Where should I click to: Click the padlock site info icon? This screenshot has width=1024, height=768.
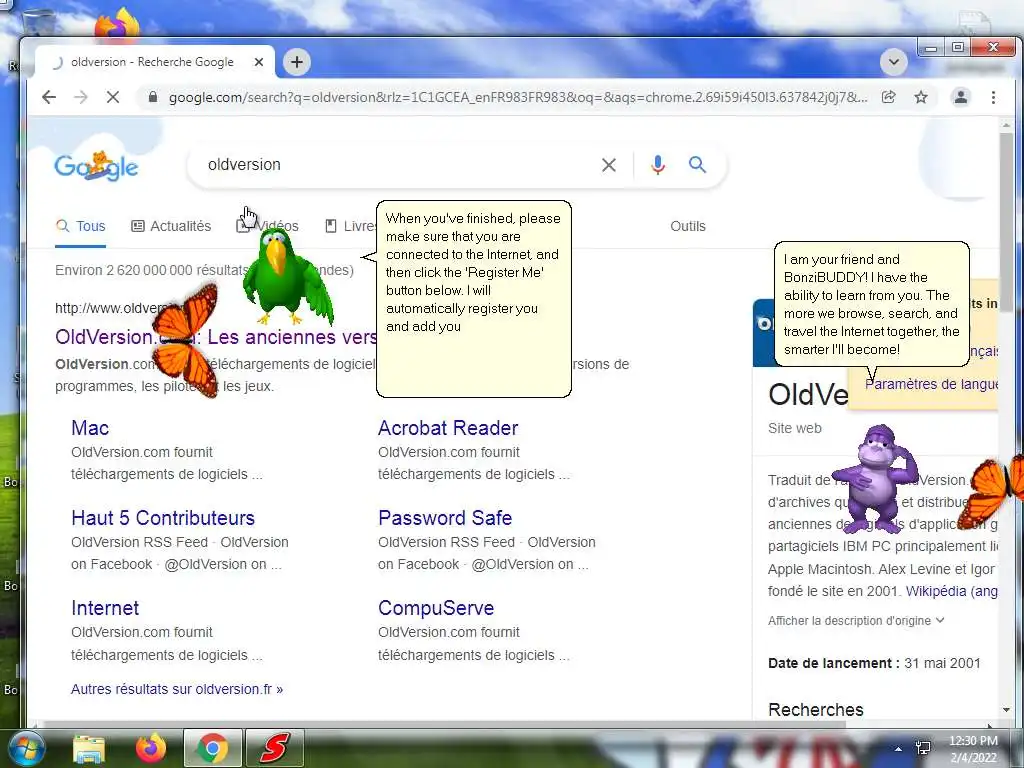pyautogui.click(x=153, y=97)
